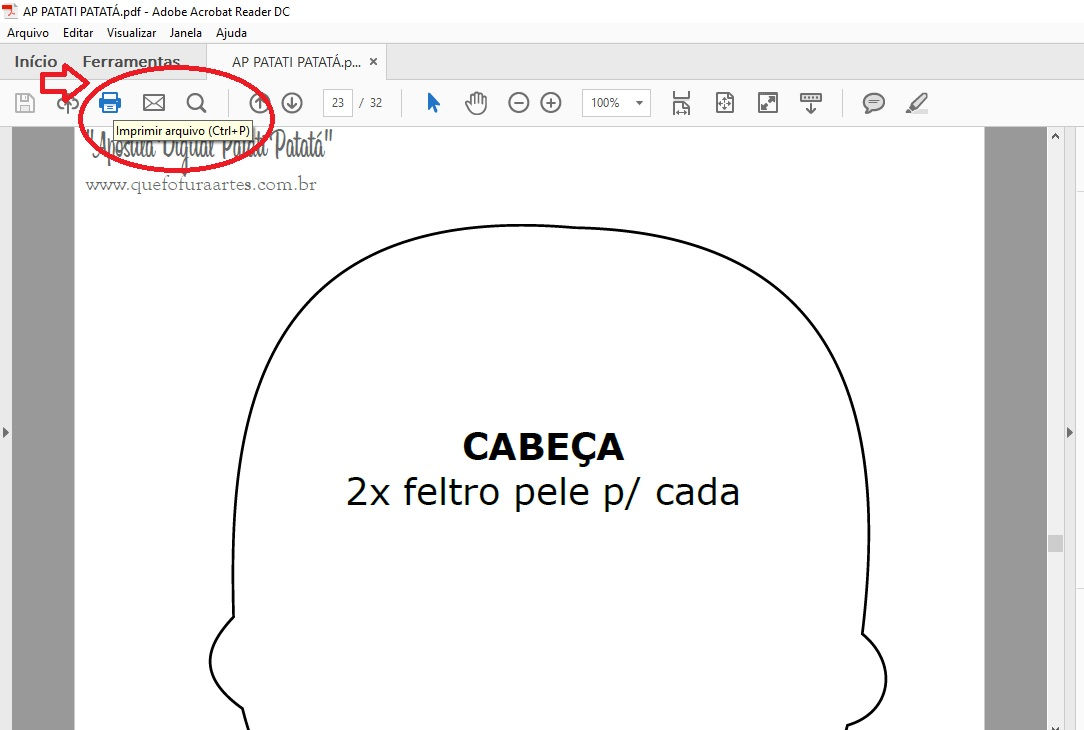The image size is (1084, 730).
Task: Open the Imprimir arquivo print icon
Action: [x=110, y=102]
